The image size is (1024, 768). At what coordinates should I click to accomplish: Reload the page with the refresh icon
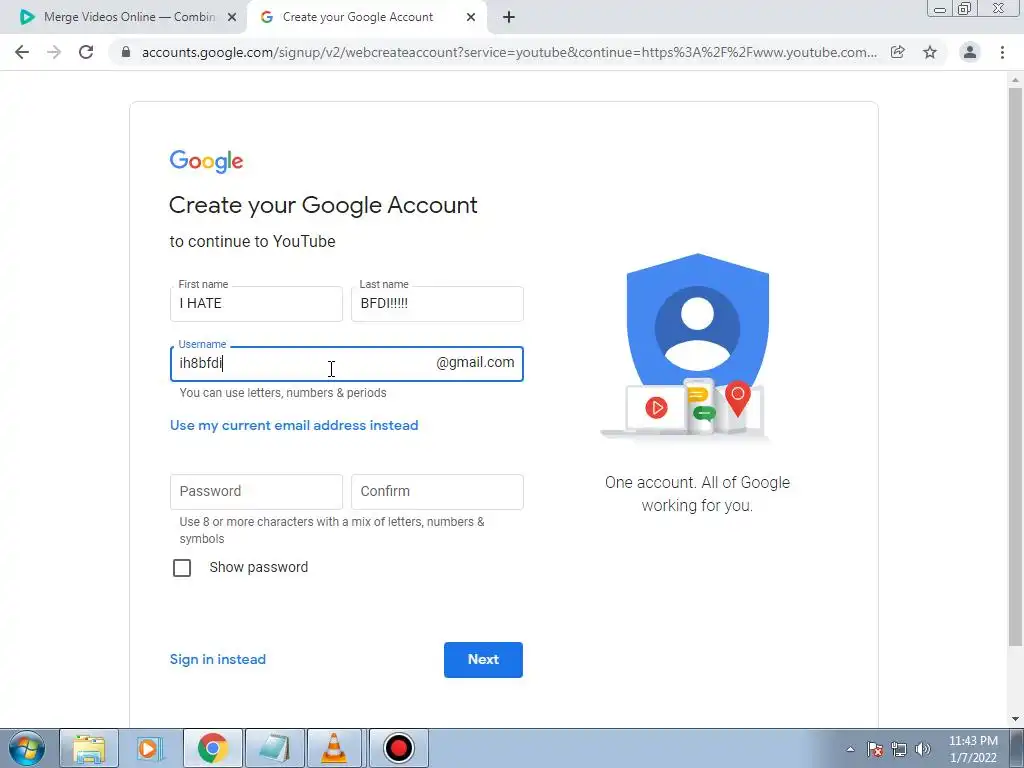pos(86,52)
